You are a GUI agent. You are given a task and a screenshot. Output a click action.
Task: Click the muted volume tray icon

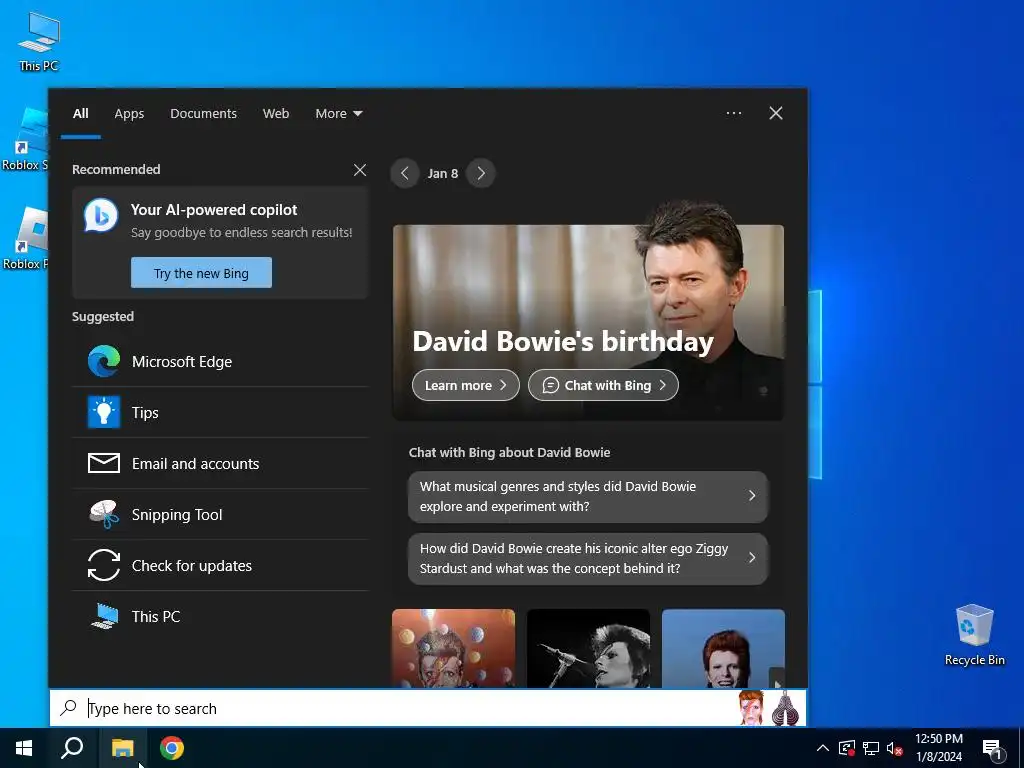coord(894,748)
